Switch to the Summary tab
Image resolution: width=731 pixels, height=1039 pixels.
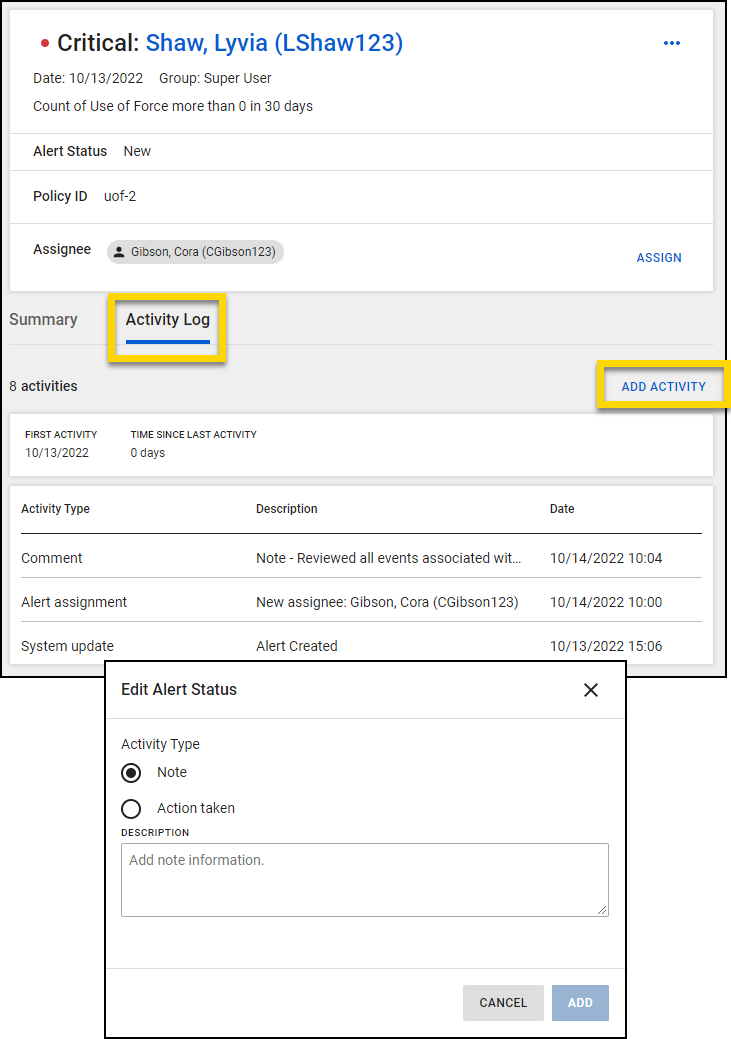[x=43, y=320]
